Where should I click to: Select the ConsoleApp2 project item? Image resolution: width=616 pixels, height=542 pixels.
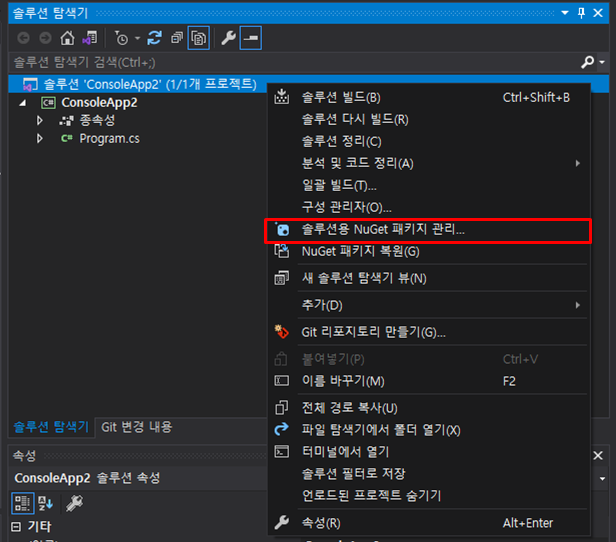pyautogui.click(x=99, y=103)
